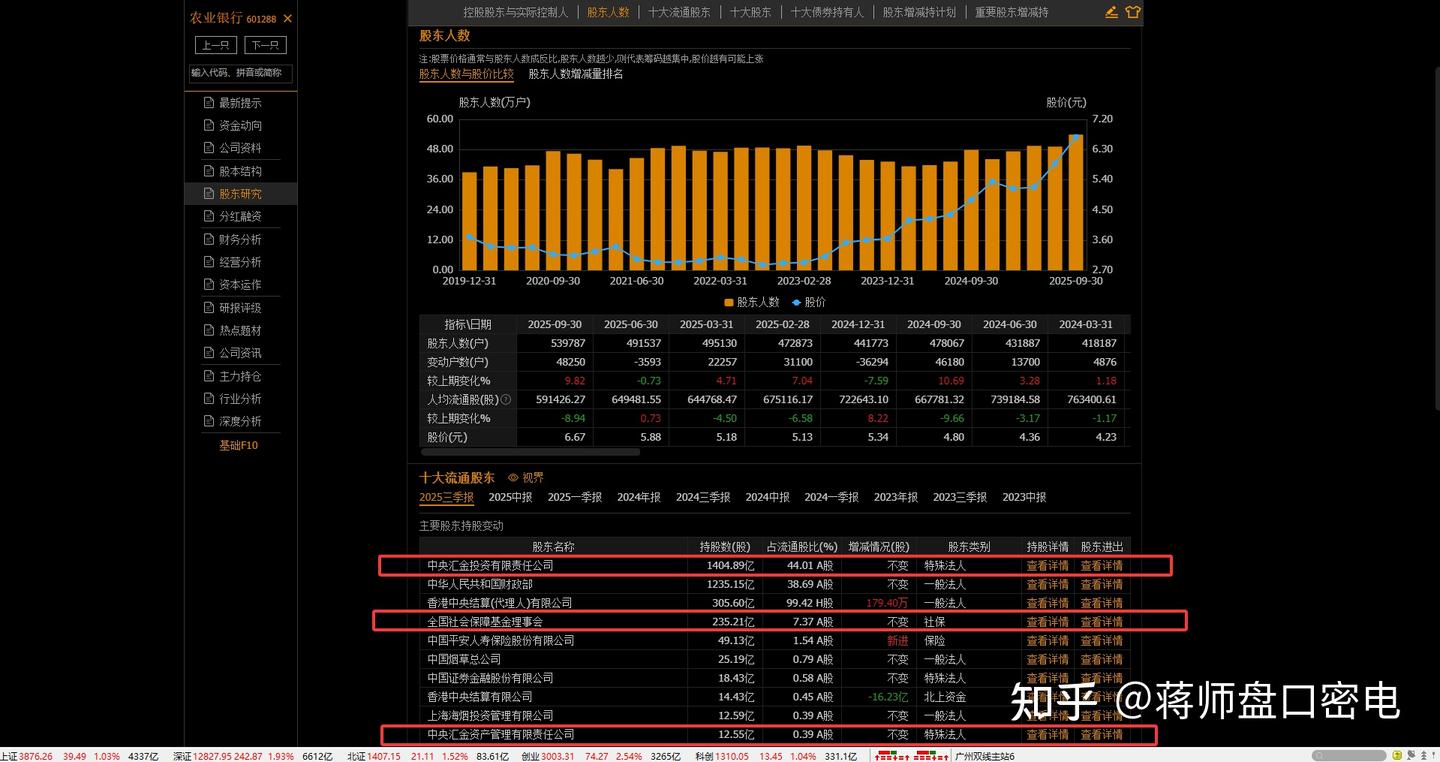Screen dimensions: 1440x762
Task: Click the 主力持仓 document icon
Action: pyautogui.click(x=209, y=376)
